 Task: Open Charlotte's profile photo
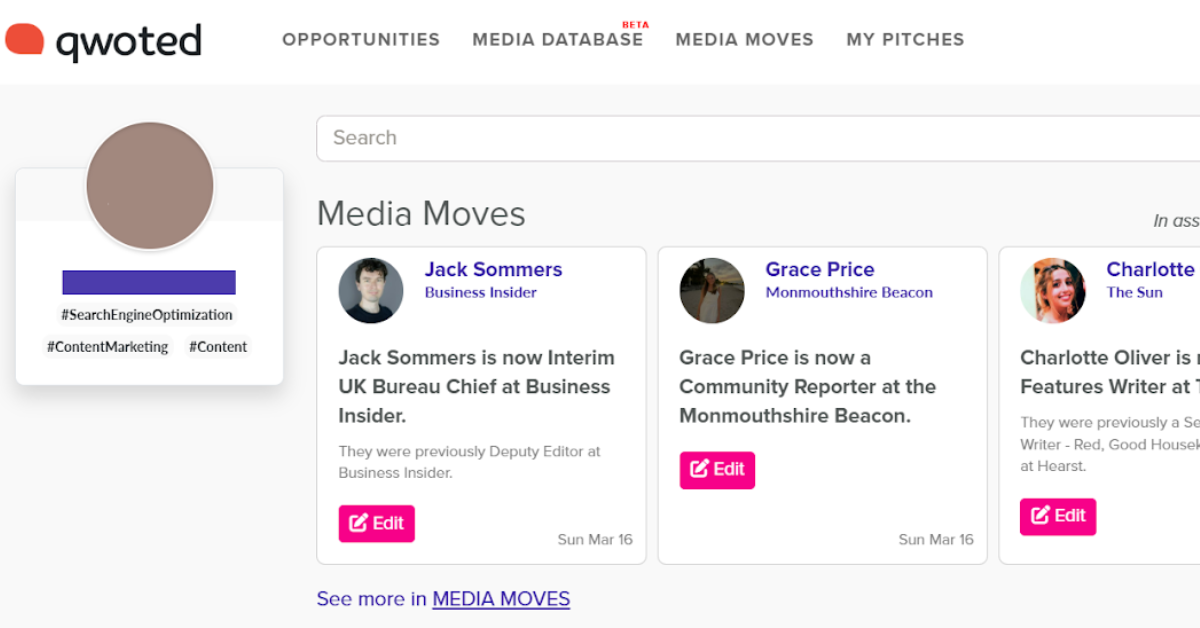click(1053, 291)
